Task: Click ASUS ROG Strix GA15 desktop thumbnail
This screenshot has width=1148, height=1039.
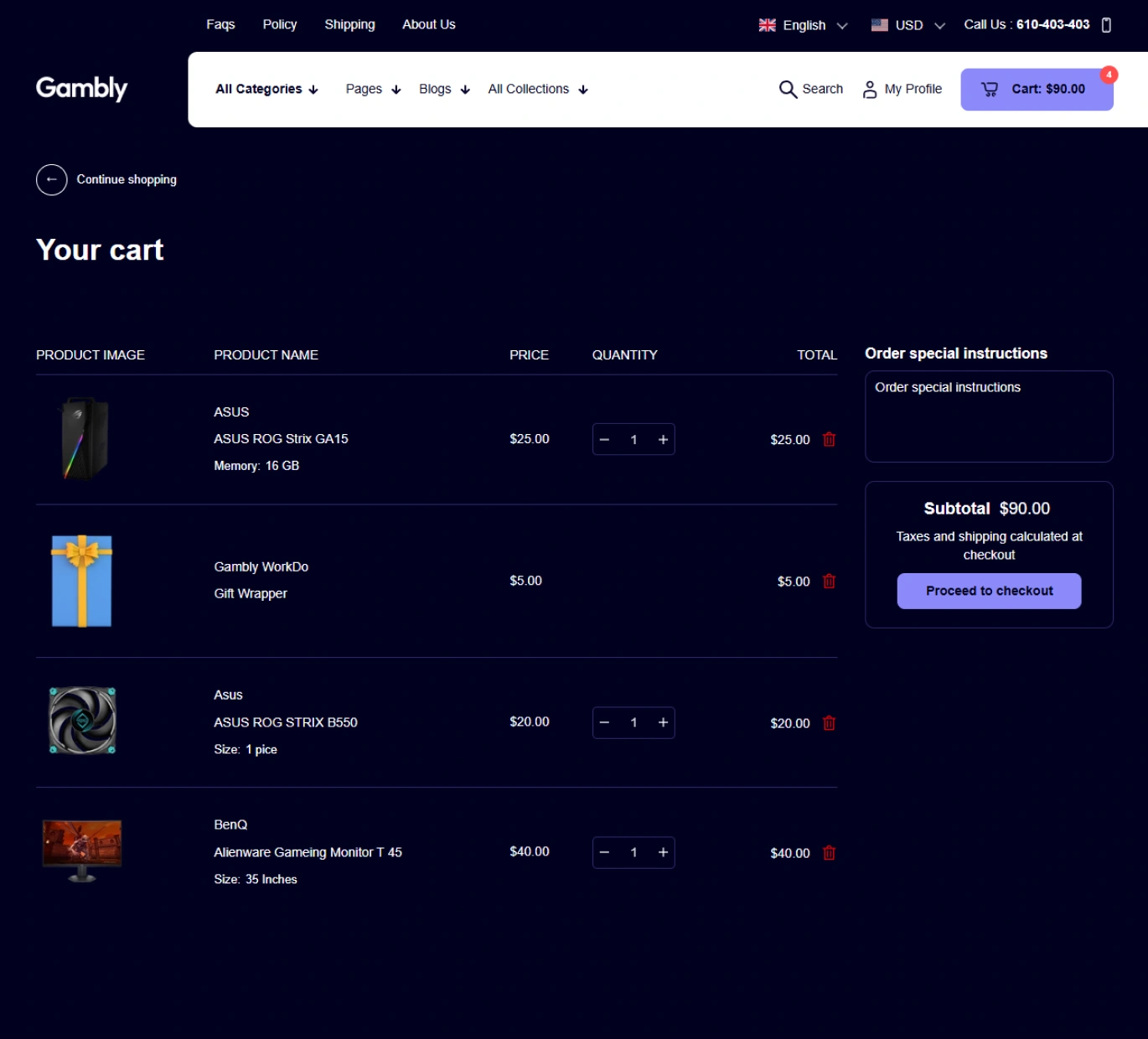Action: (85, 438)
